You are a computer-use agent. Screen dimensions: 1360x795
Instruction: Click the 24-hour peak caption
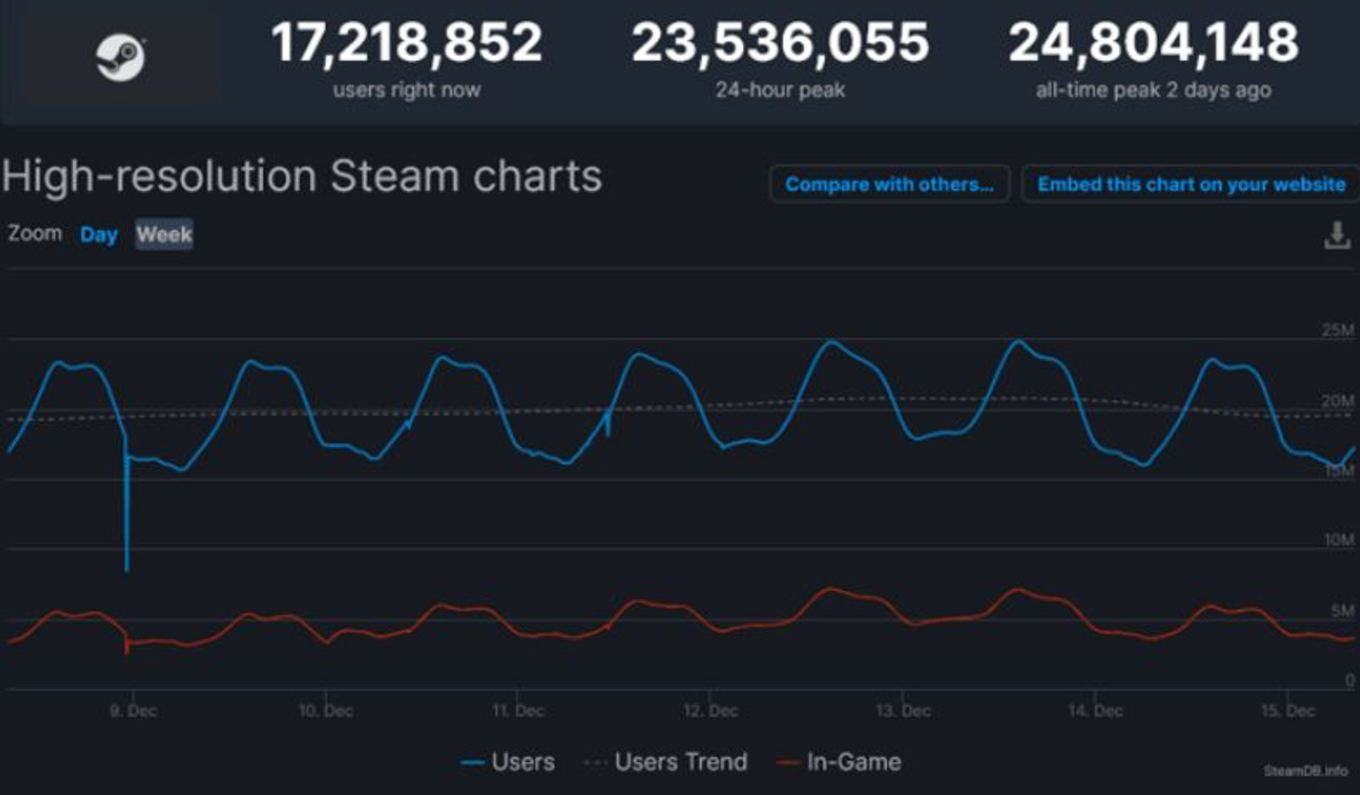coord(780,90)
